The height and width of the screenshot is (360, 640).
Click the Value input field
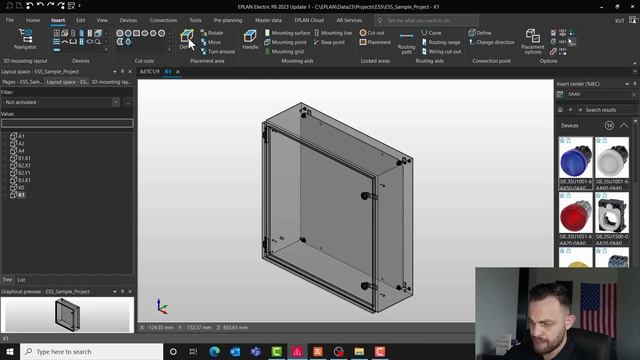click(67, 123)
